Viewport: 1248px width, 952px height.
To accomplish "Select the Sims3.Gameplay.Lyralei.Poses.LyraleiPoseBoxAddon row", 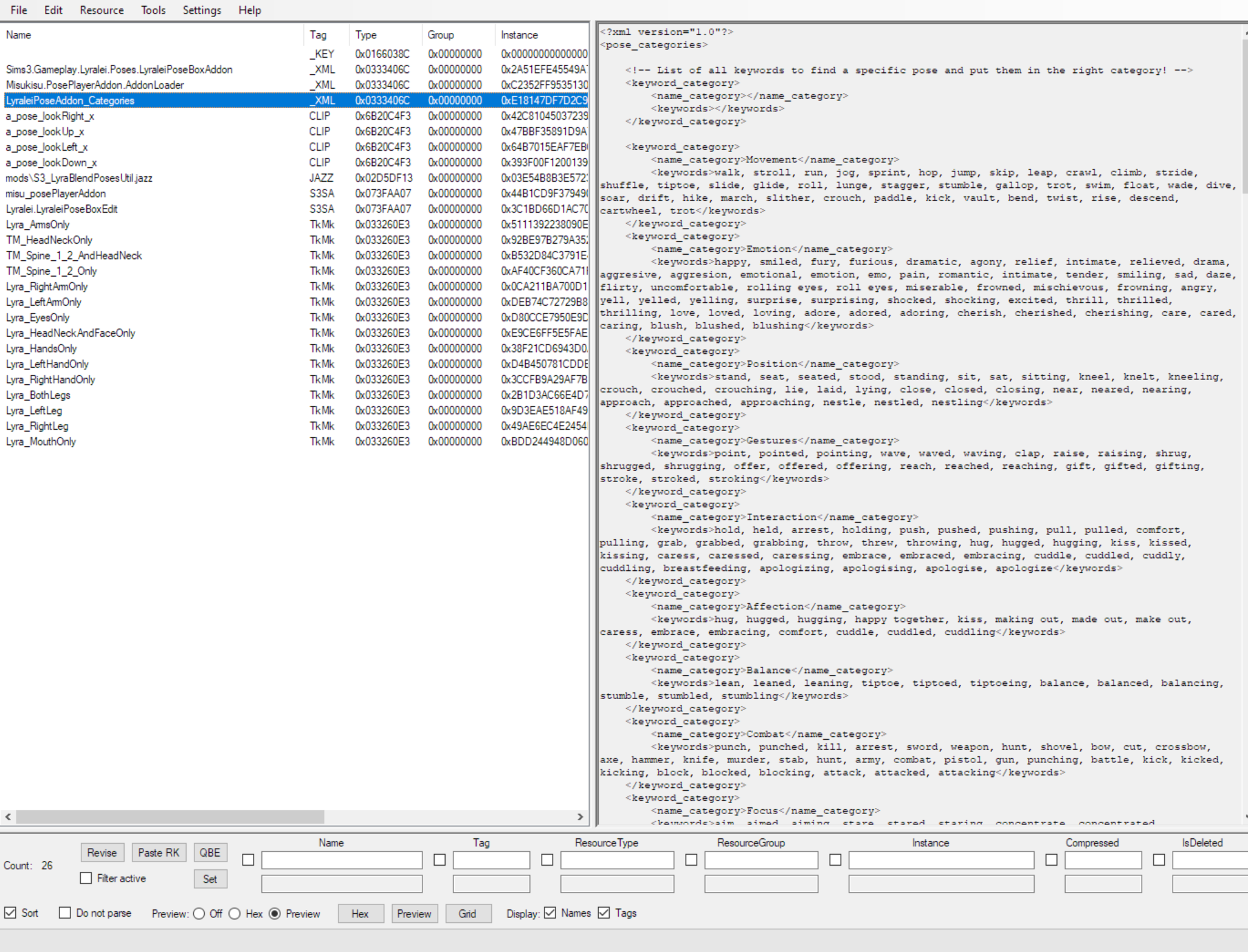I will pos(295,69).
